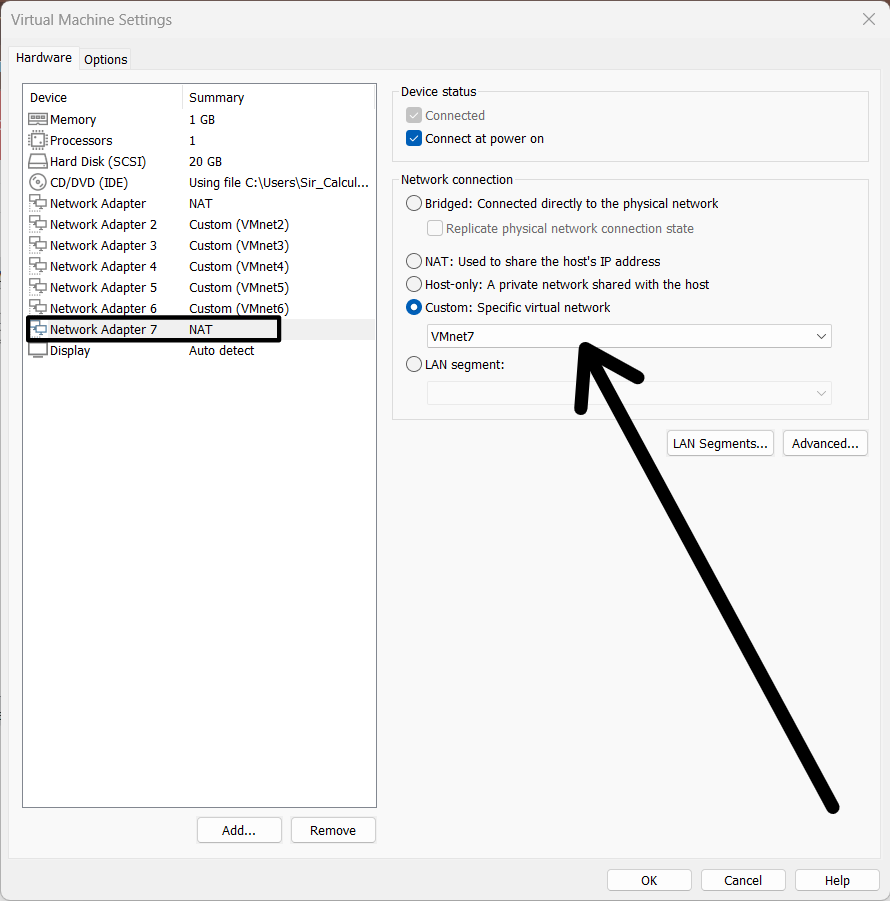The width and height of the screenshot is (890, 901).
Task: Click the CD/DVD (IDE) disc icon
Action: 37,182
